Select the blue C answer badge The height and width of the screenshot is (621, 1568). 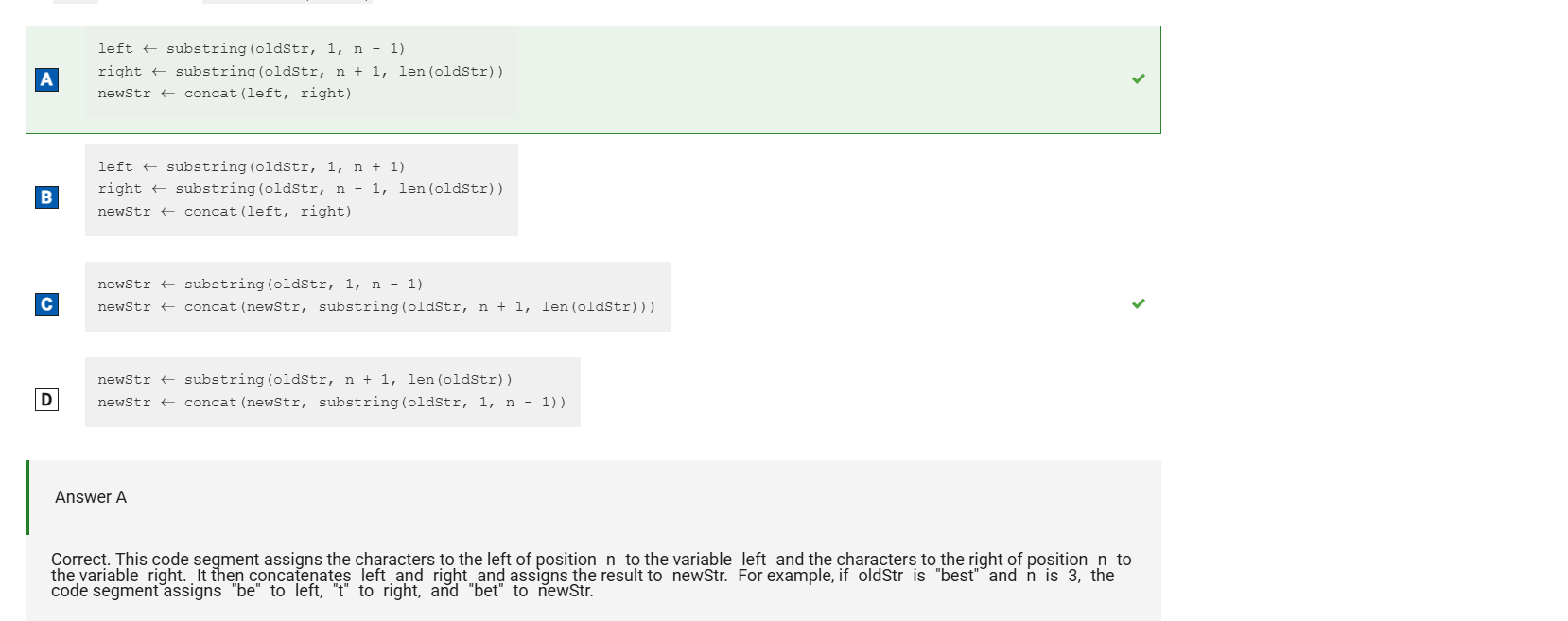pyautogui.click(x=46, y=304)
